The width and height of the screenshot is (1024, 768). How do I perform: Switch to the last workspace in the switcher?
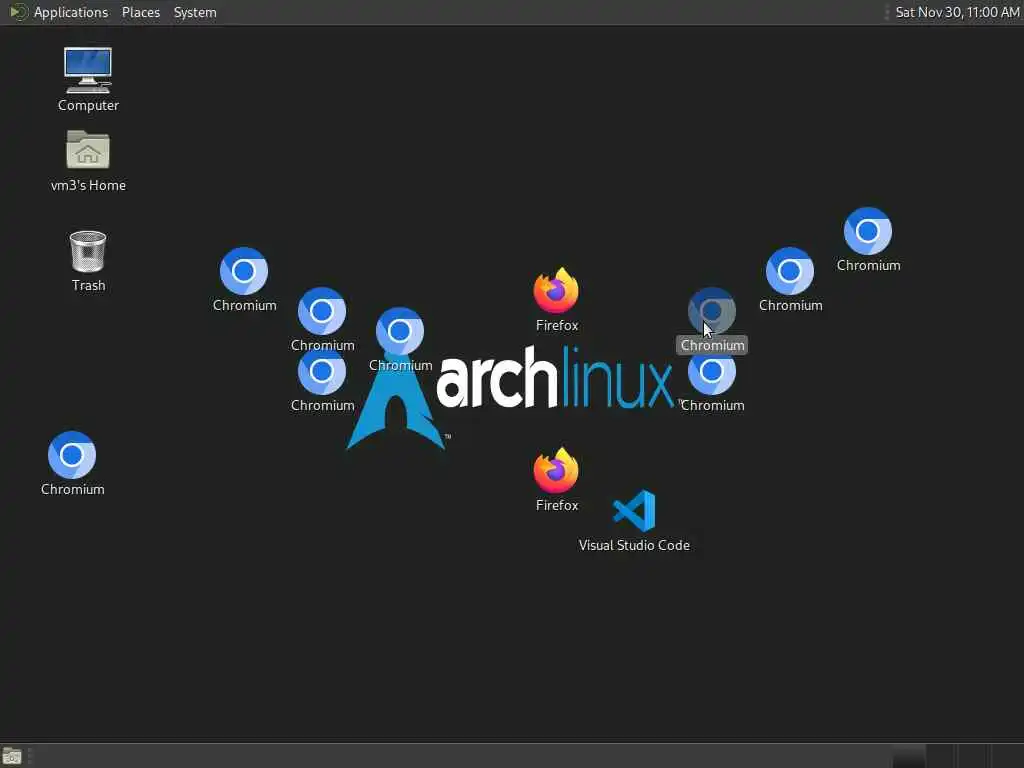[x=1007, y=756]
